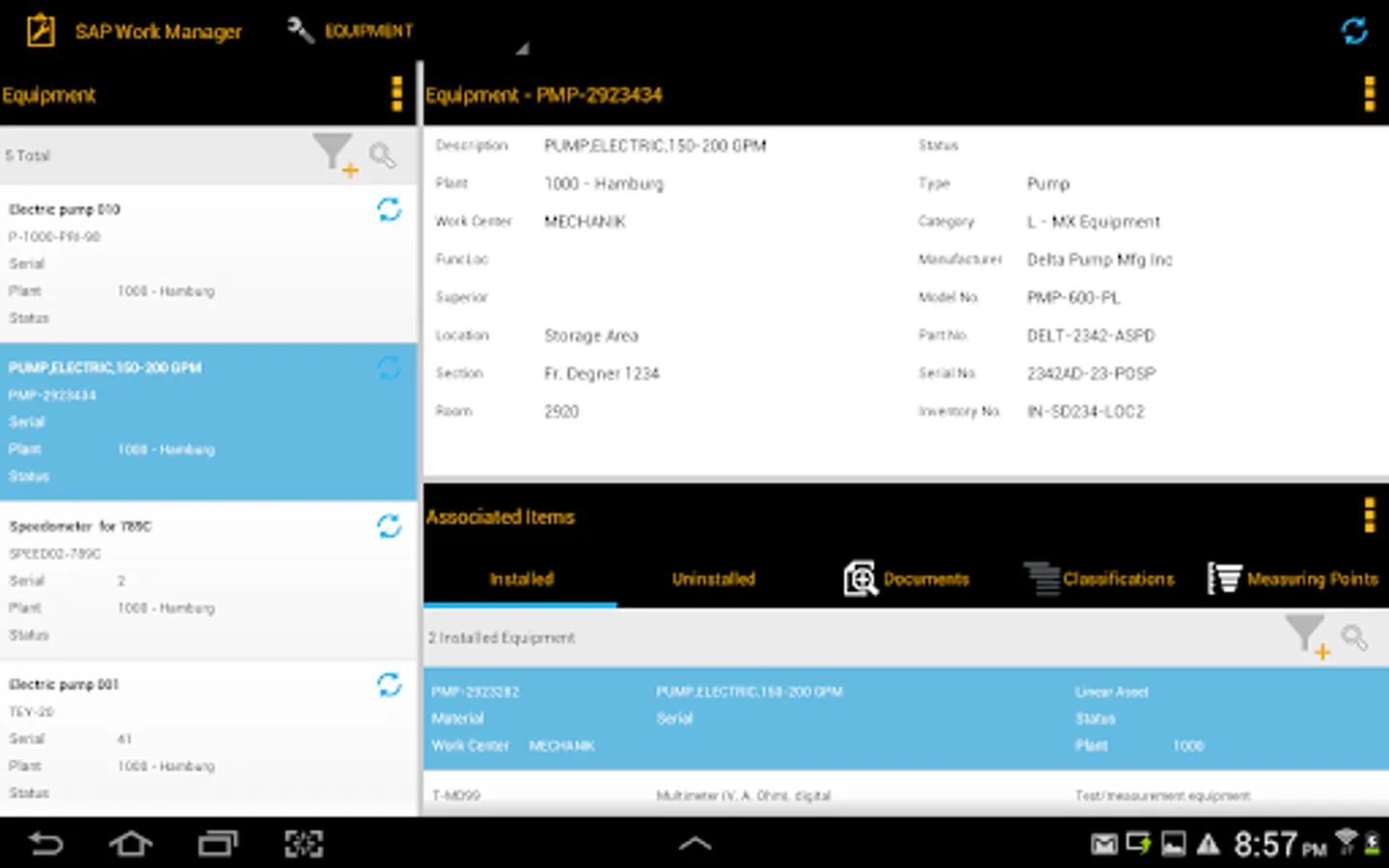The height and width of the screenshot is (868, 1389).
Task: Select the Part No. value DELT-2342-ASPD
Action: click(x=1091, y=336)
